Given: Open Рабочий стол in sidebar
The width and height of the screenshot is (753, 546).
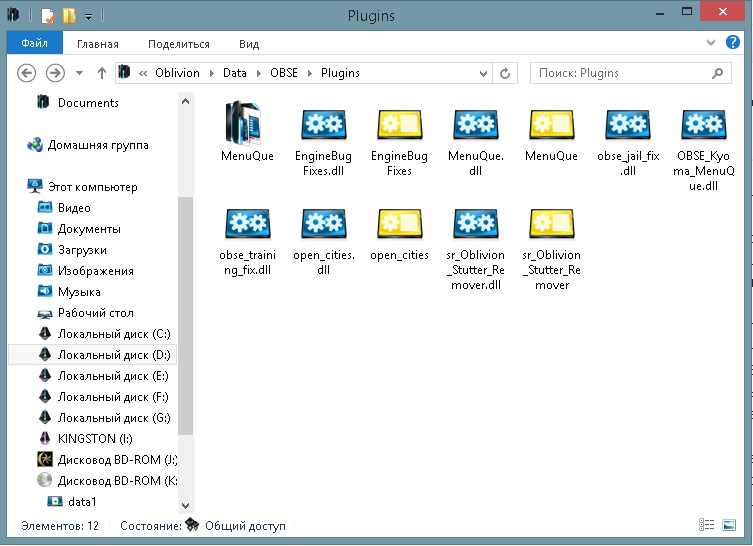Looking at the screenshot, I should pyautogui.click(x=96, y=313).
